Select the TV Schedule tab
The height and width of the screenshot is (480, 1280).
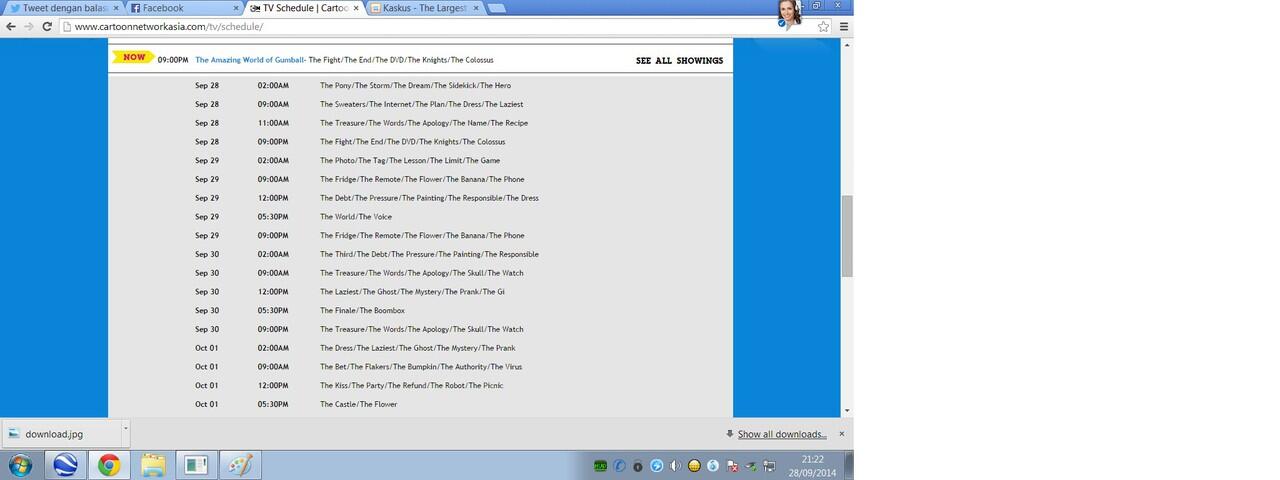pyautogui.click(x=302, y=8)
